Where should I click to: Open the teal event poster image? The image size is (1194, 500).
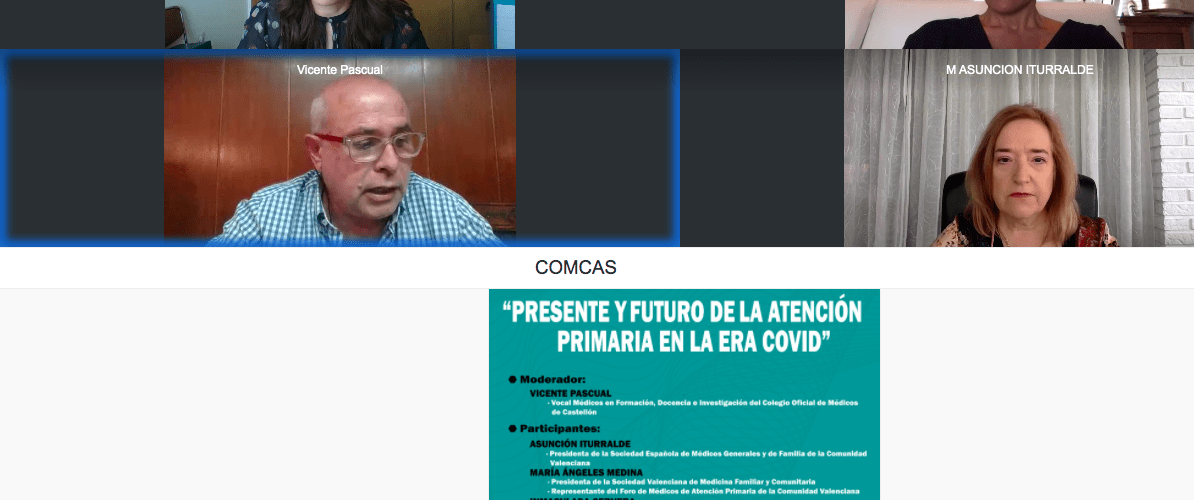point(685,394)
